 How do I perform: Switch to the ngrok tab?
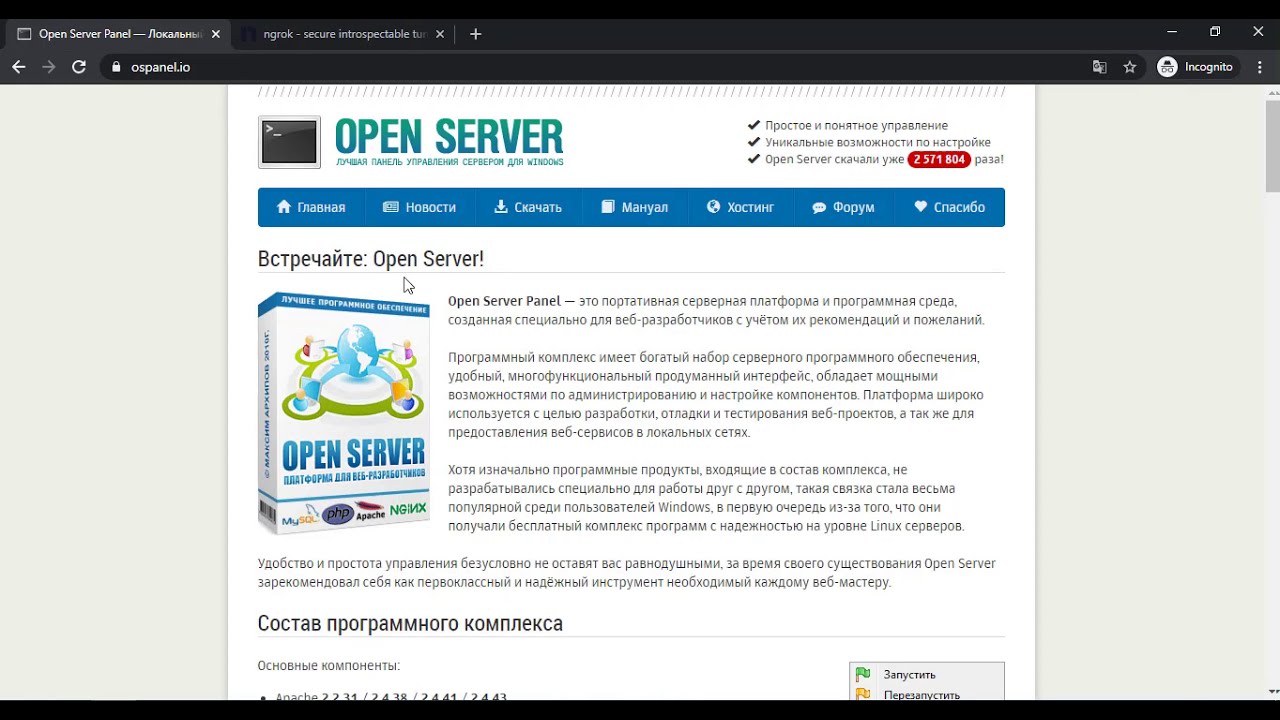tap(343, 34)
